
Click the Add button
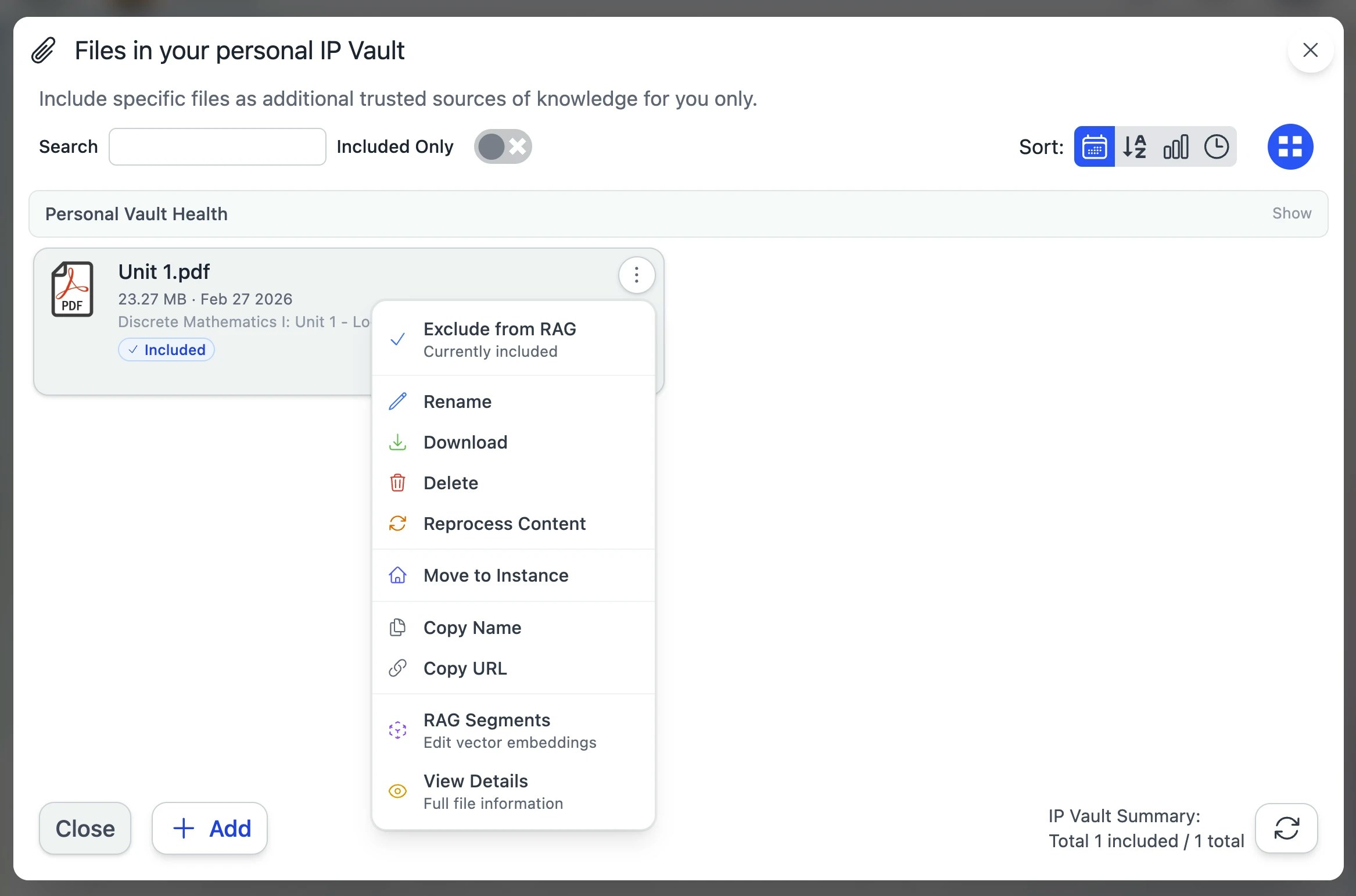tap(210, 828)
